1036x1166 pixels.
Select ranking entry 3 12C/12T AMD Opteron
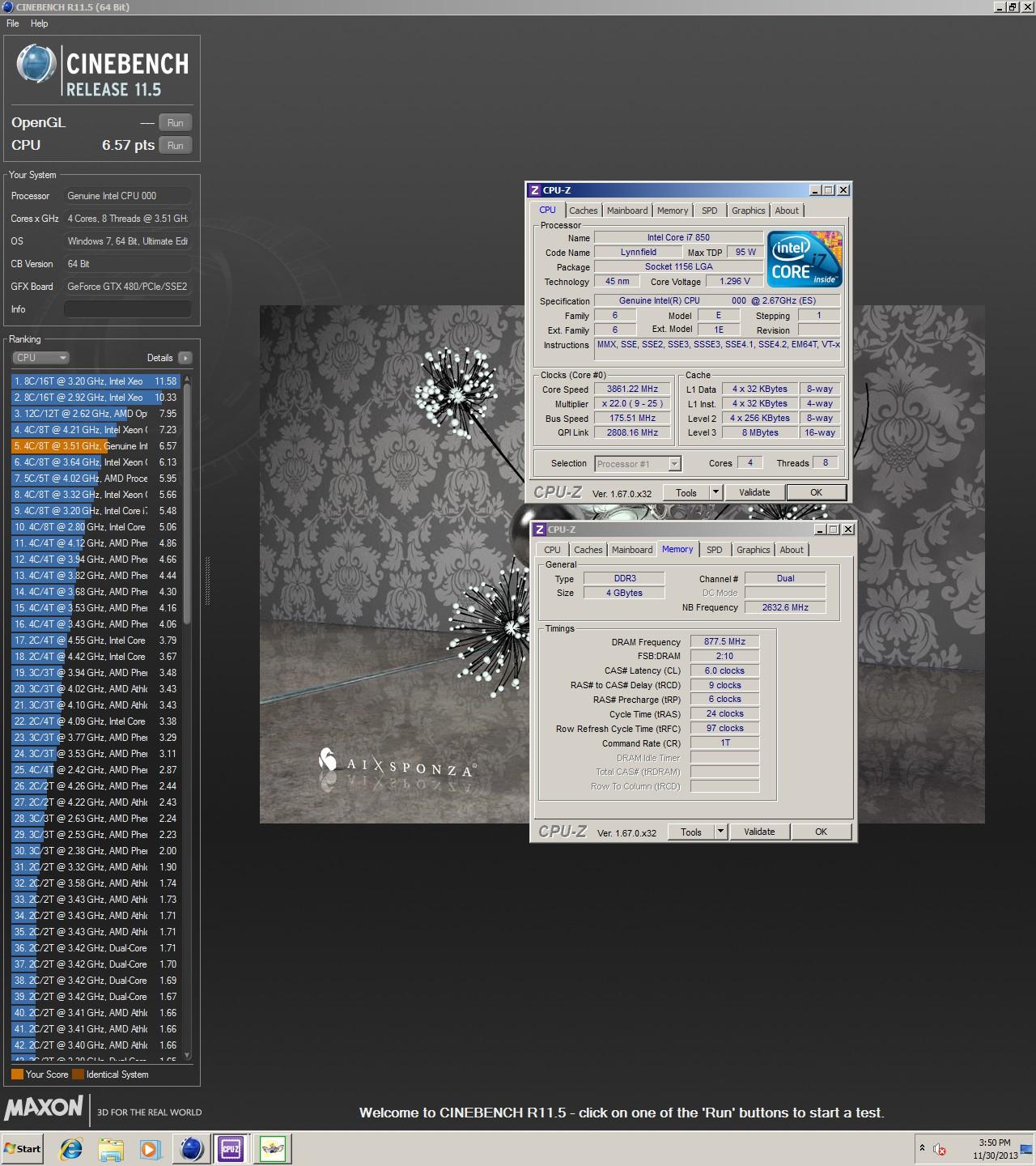point(96,414)
